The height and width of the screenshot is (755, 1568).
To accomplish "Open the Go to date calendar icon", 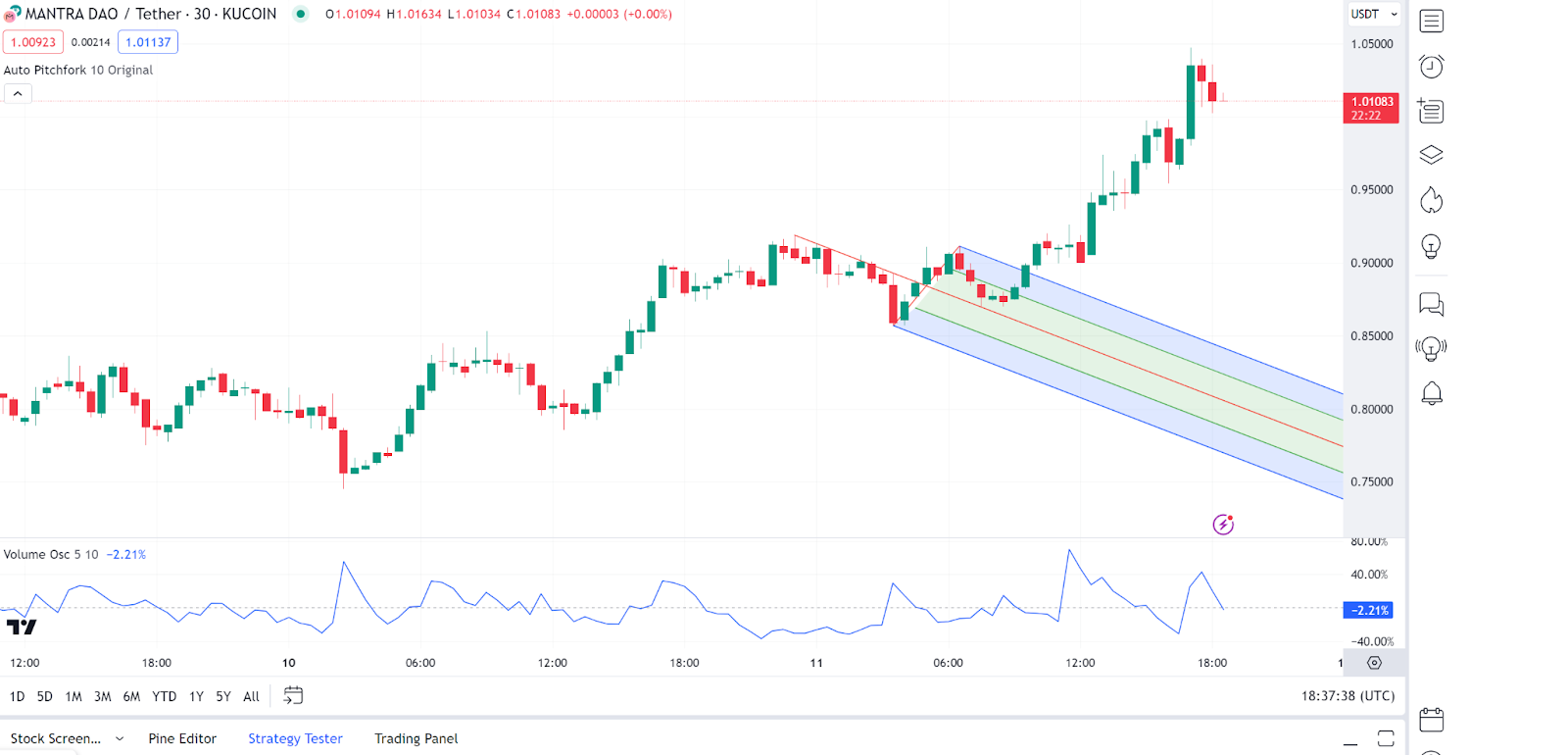I will pos(292,695).
